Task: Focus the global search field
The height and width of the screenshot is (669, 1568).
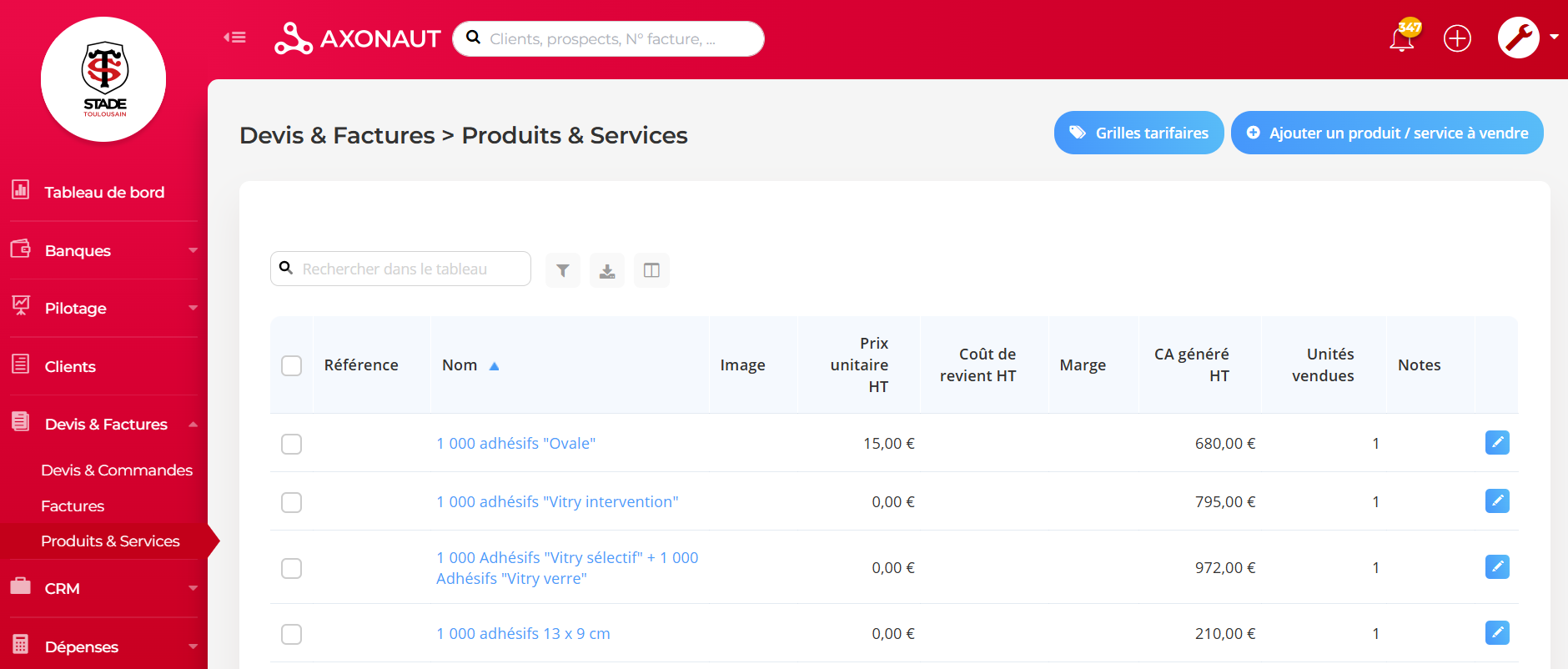Action: coord(608,38)
